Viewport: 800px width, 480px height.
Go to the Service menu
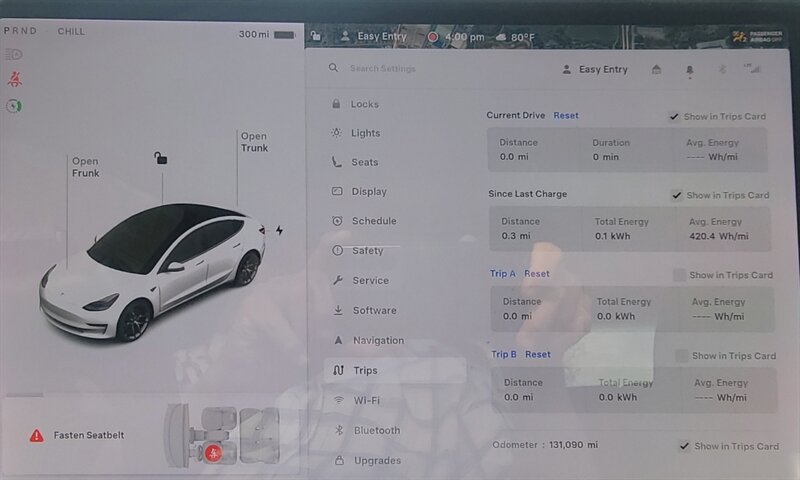point(361,281)
